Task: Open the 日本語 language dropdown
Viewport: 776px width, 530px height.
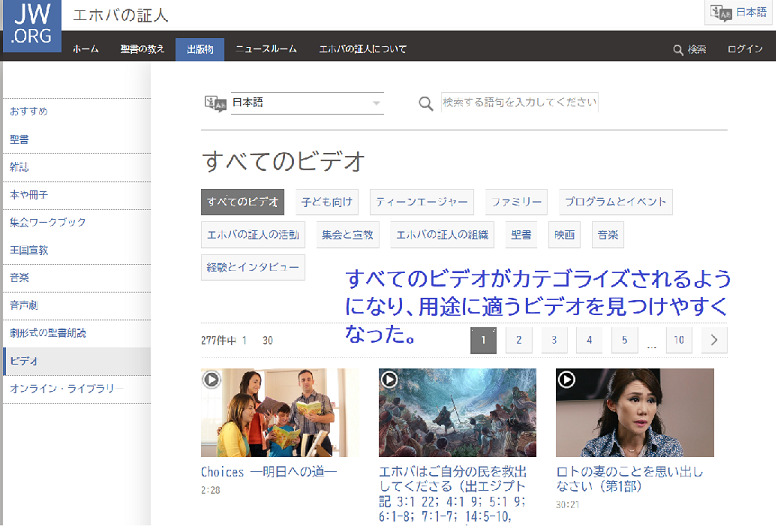Action: 307,103
